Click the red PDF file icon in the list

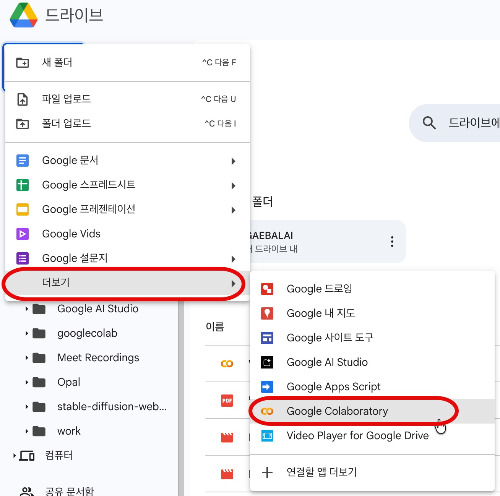227,400
